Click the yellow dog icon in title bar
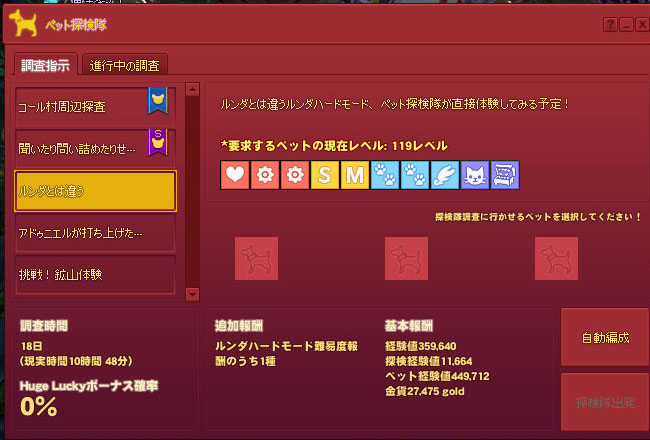 pos(23,23)
